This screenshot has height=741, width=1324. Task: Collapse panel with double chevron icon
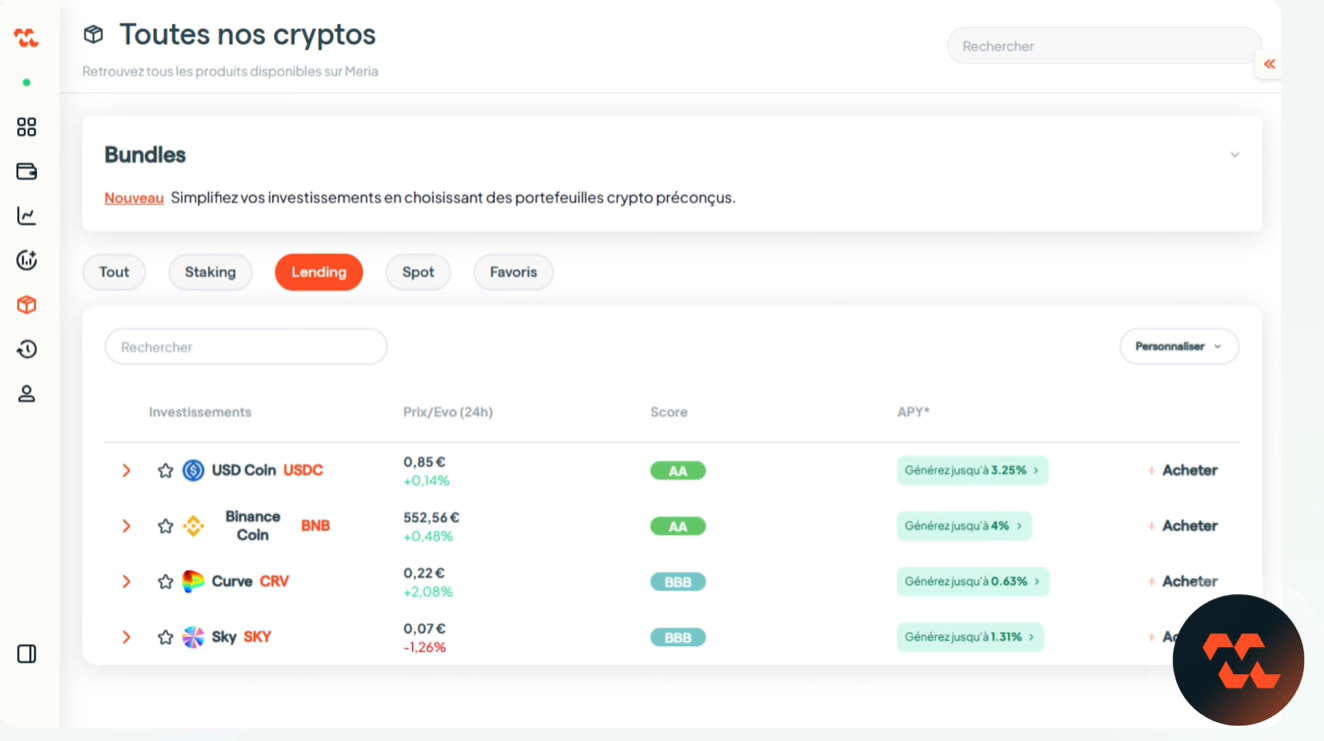pyautogui.click(x=1269, y=64)
